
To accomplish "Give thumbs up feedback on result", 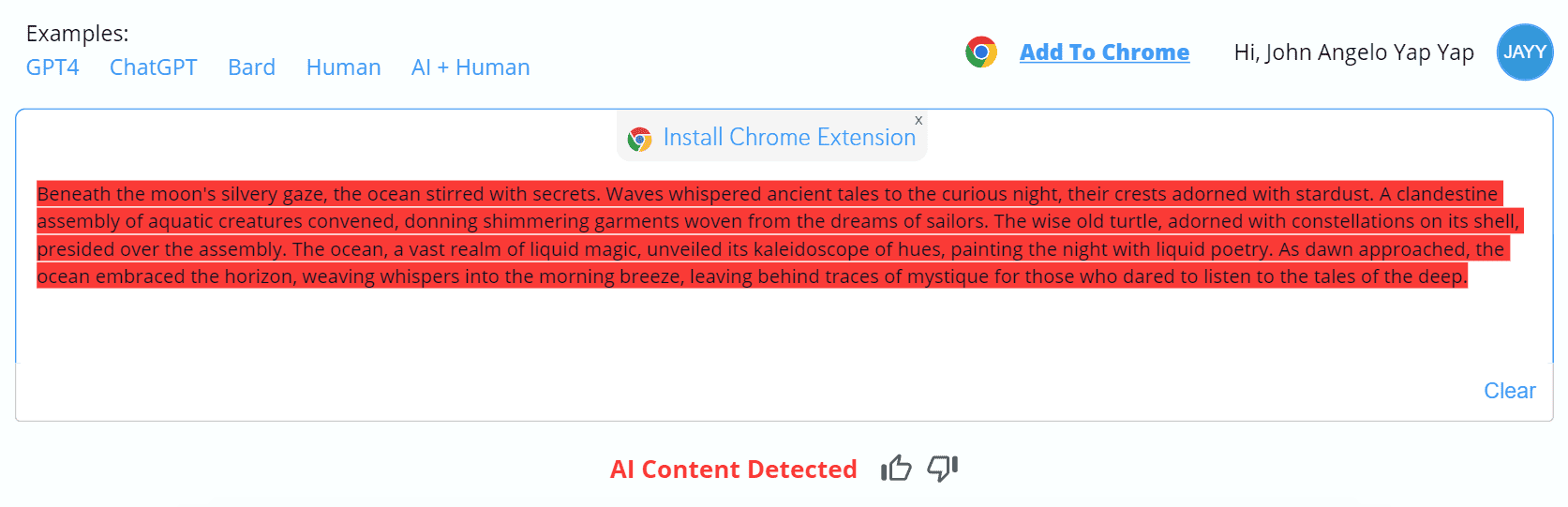I will [896, 468].
